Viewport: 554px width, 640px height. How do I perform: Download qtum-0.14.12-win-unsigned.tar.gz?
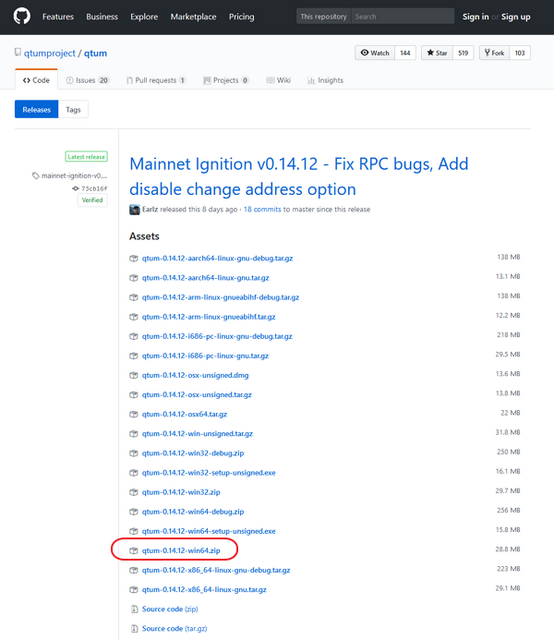(197, 434)
